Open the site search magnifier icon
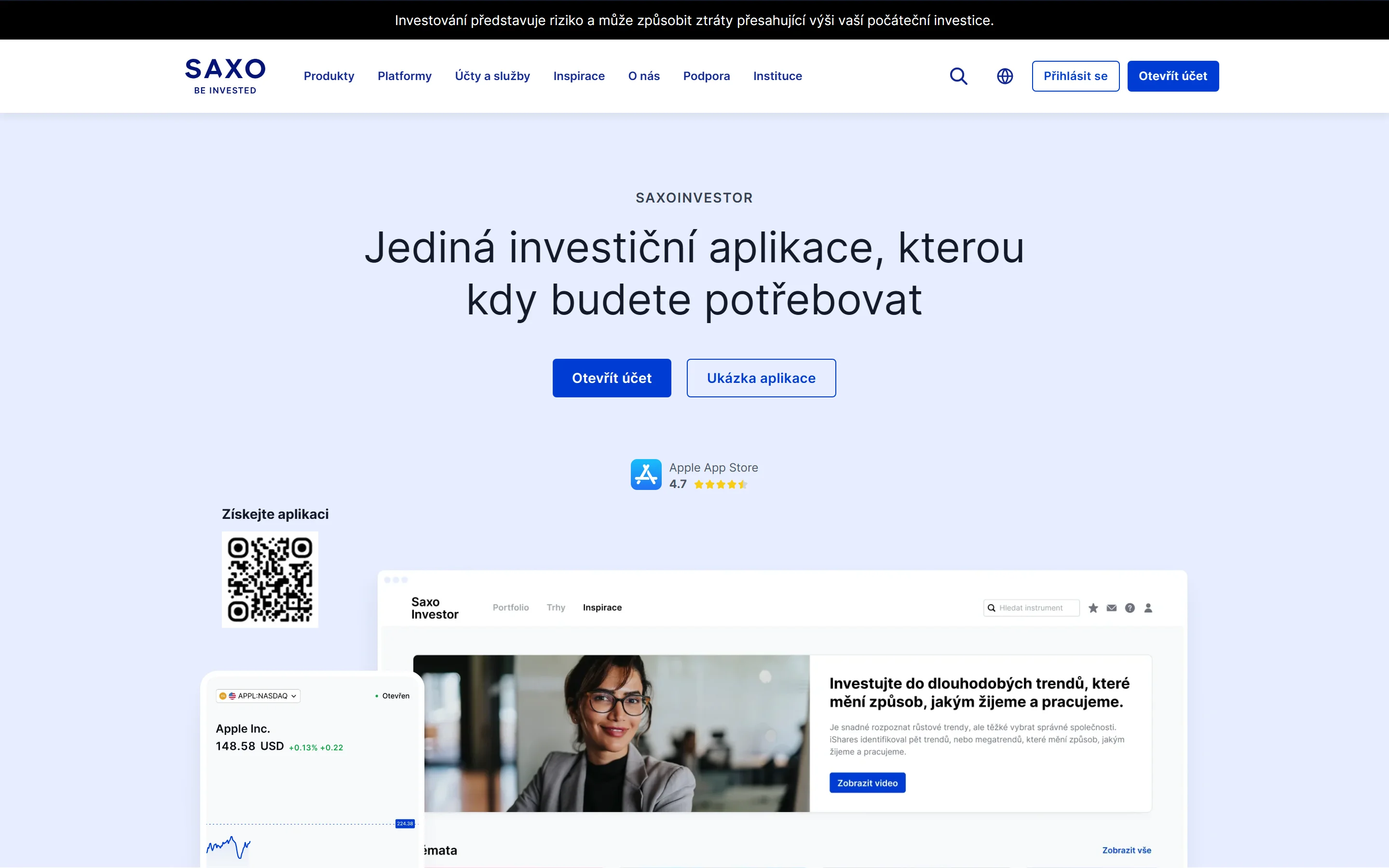This screenshot has width=1389, height=868. [958, 76]
